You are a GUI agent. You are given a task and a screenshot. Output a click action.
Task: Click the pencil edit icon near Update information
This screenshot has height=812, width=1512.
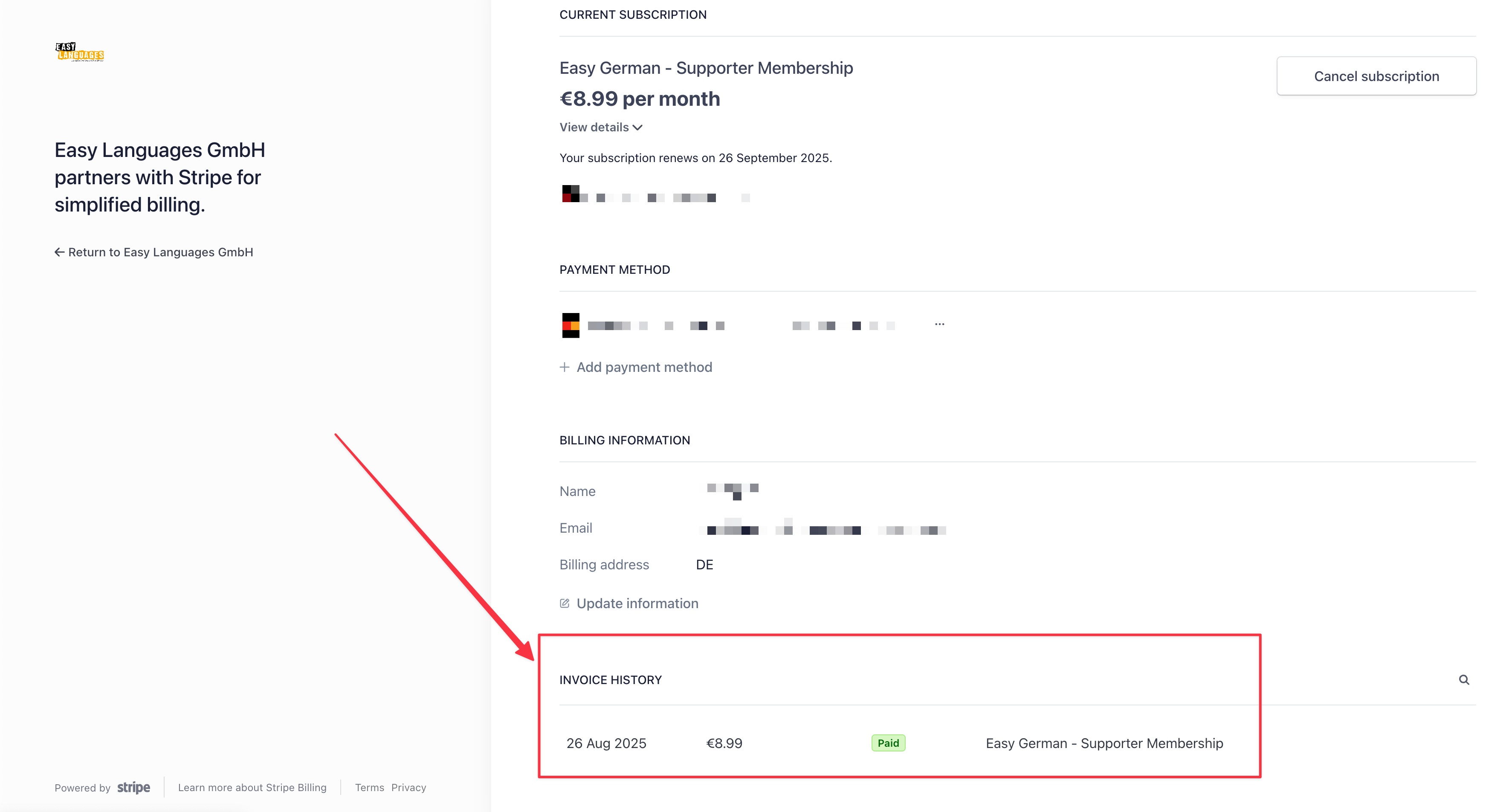click(565, 603)
